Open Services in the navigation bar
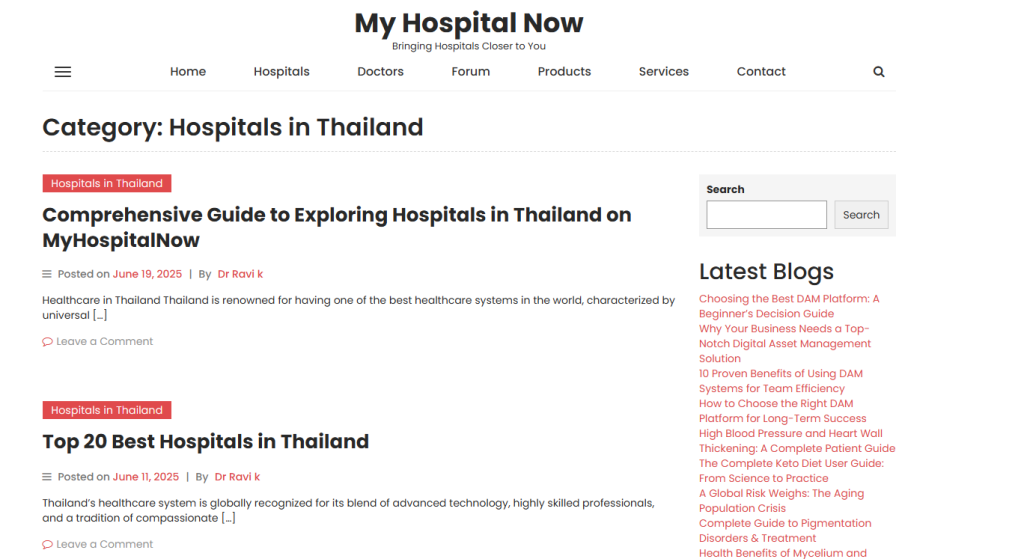 pos(664,72)
